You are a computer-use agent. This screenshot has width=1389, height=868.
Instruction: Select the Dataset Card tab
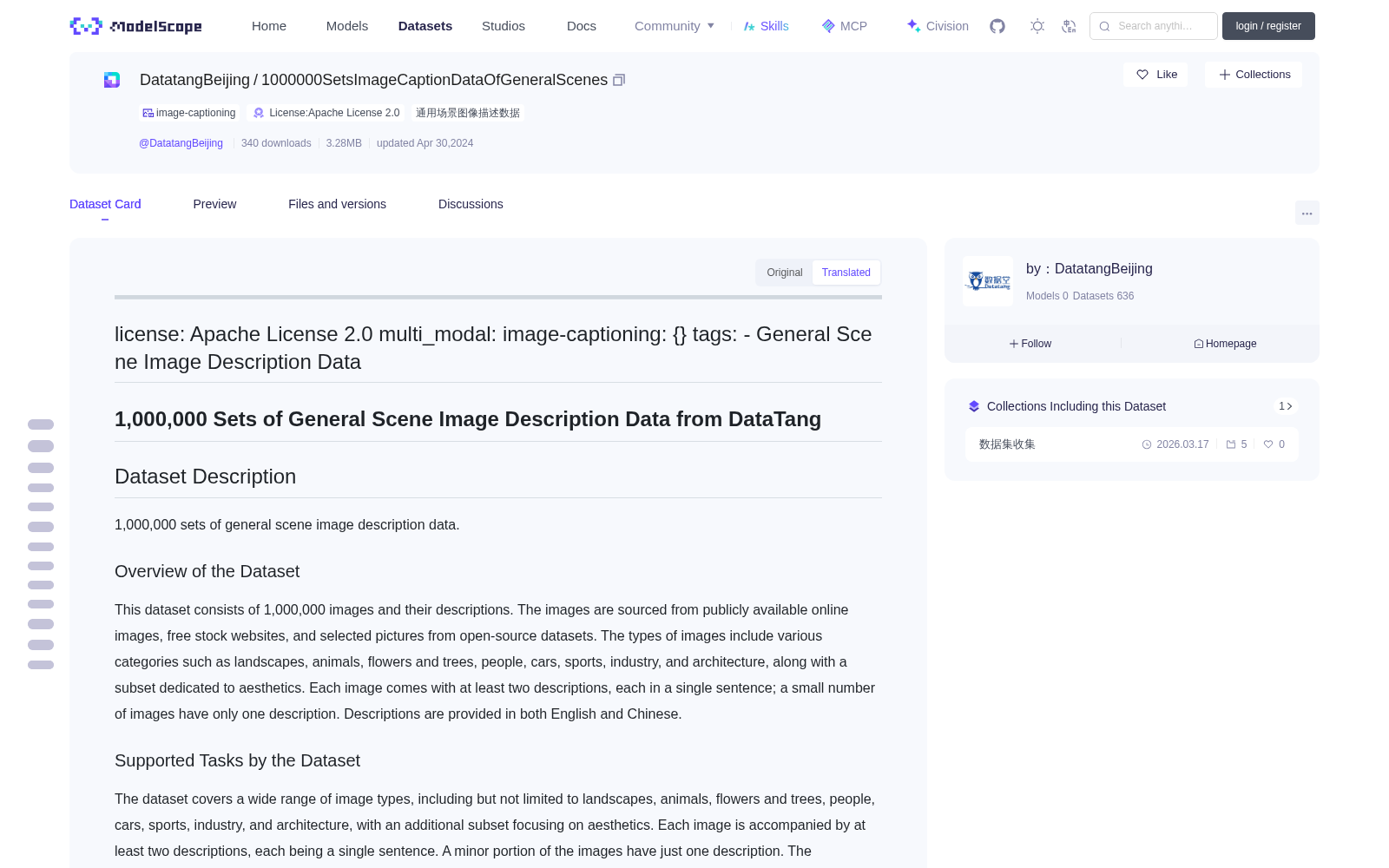105,204
